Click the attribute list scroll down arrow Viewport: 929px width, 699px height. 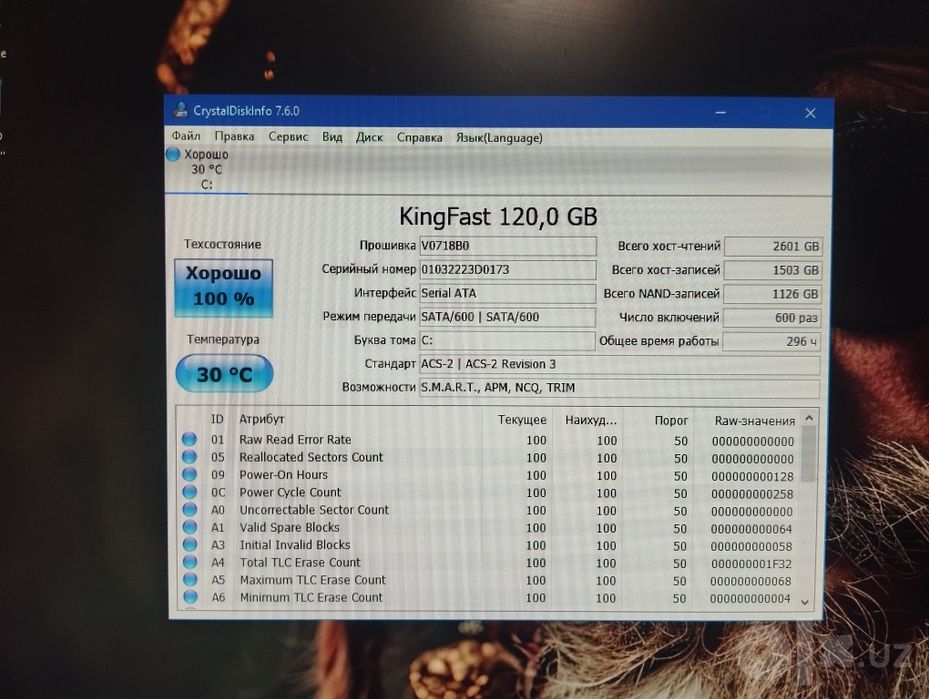[805, 602]
